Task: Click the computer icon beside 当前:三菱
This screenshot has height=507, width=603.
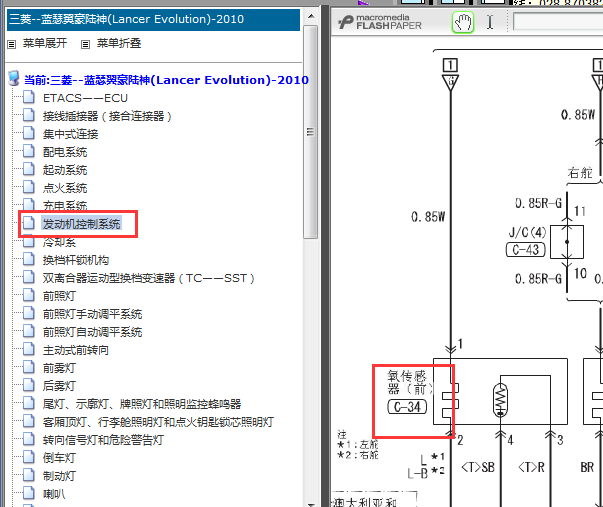Action: [x=14, y=78]
